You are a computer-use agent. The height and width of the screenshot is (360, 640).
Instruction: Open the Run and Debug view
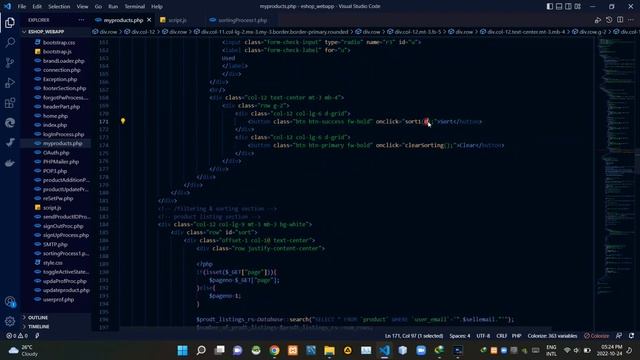pos(10,82)
